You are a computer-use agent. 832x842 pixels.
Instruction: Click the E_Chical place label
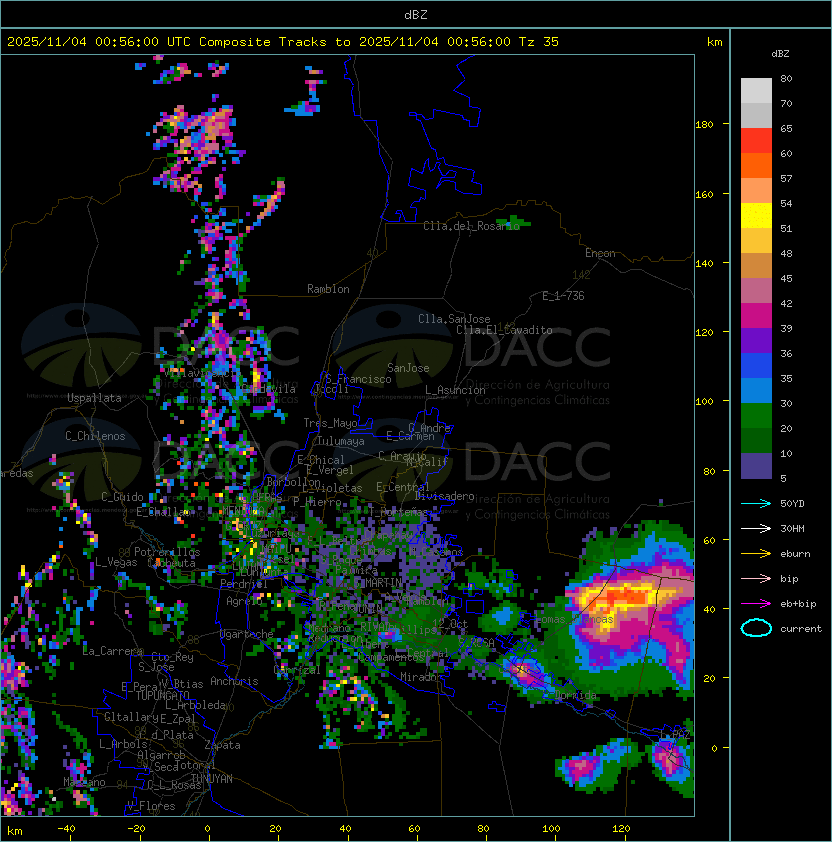[321, 460]
